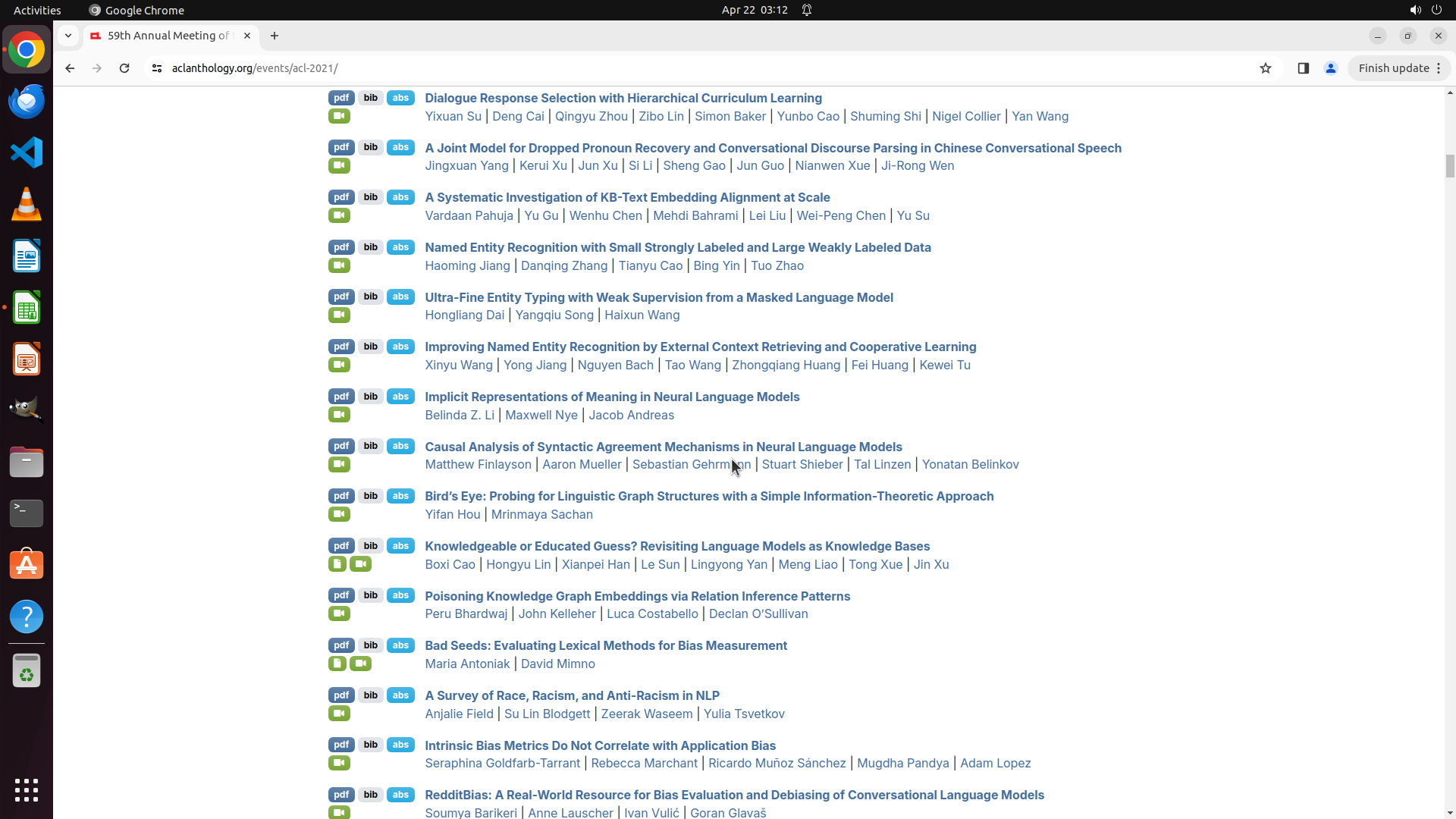Open author page for Jacob Andreas

point(631,415)
